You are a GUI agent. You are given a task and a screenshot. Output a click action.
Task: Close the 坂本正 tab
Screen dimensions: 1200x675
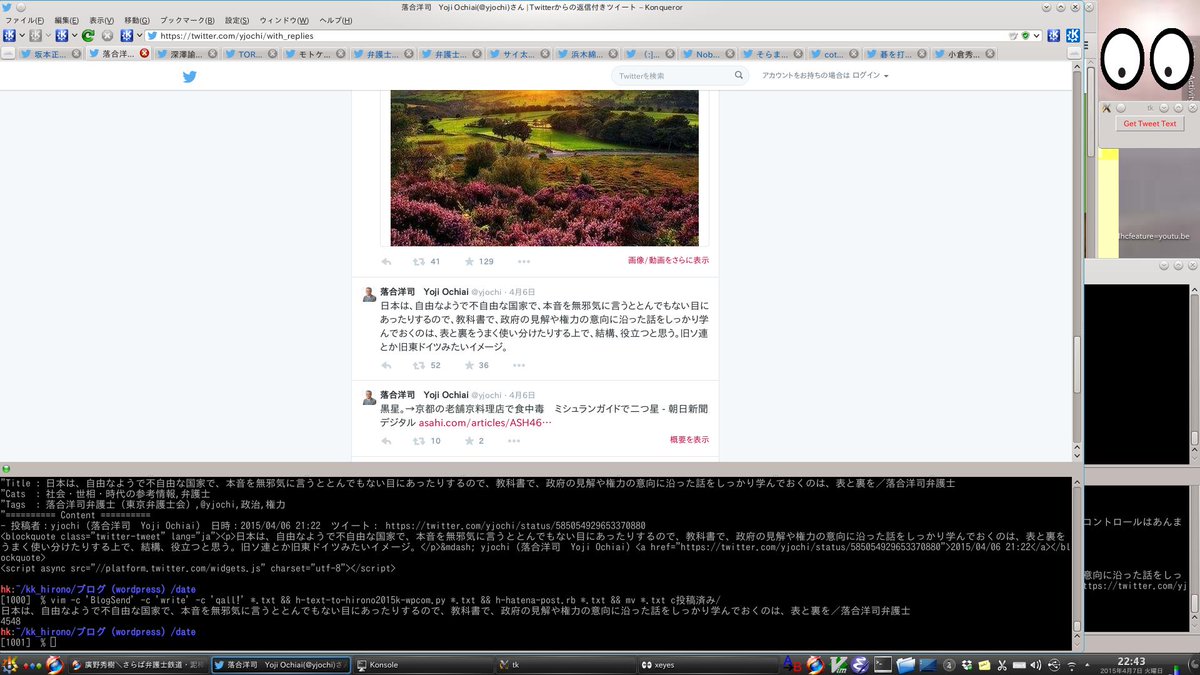[76, 53]
